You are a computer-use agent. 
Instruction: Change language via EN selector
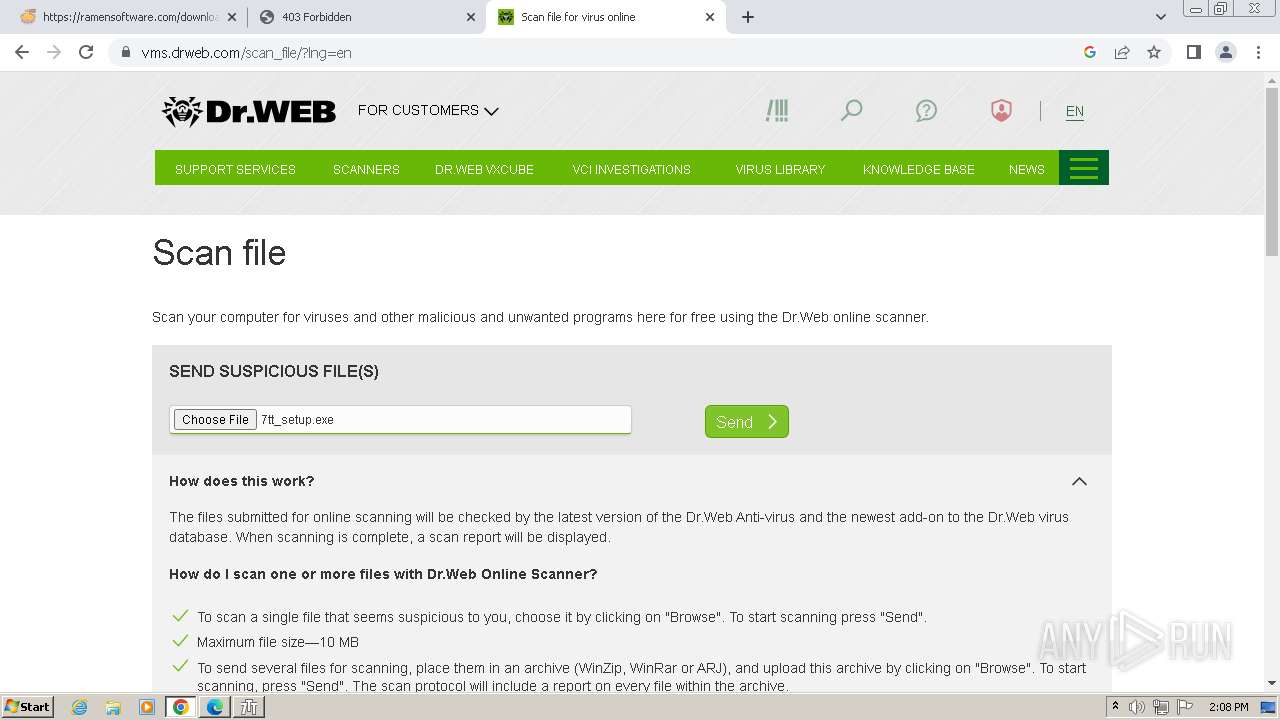point(1075,111)
